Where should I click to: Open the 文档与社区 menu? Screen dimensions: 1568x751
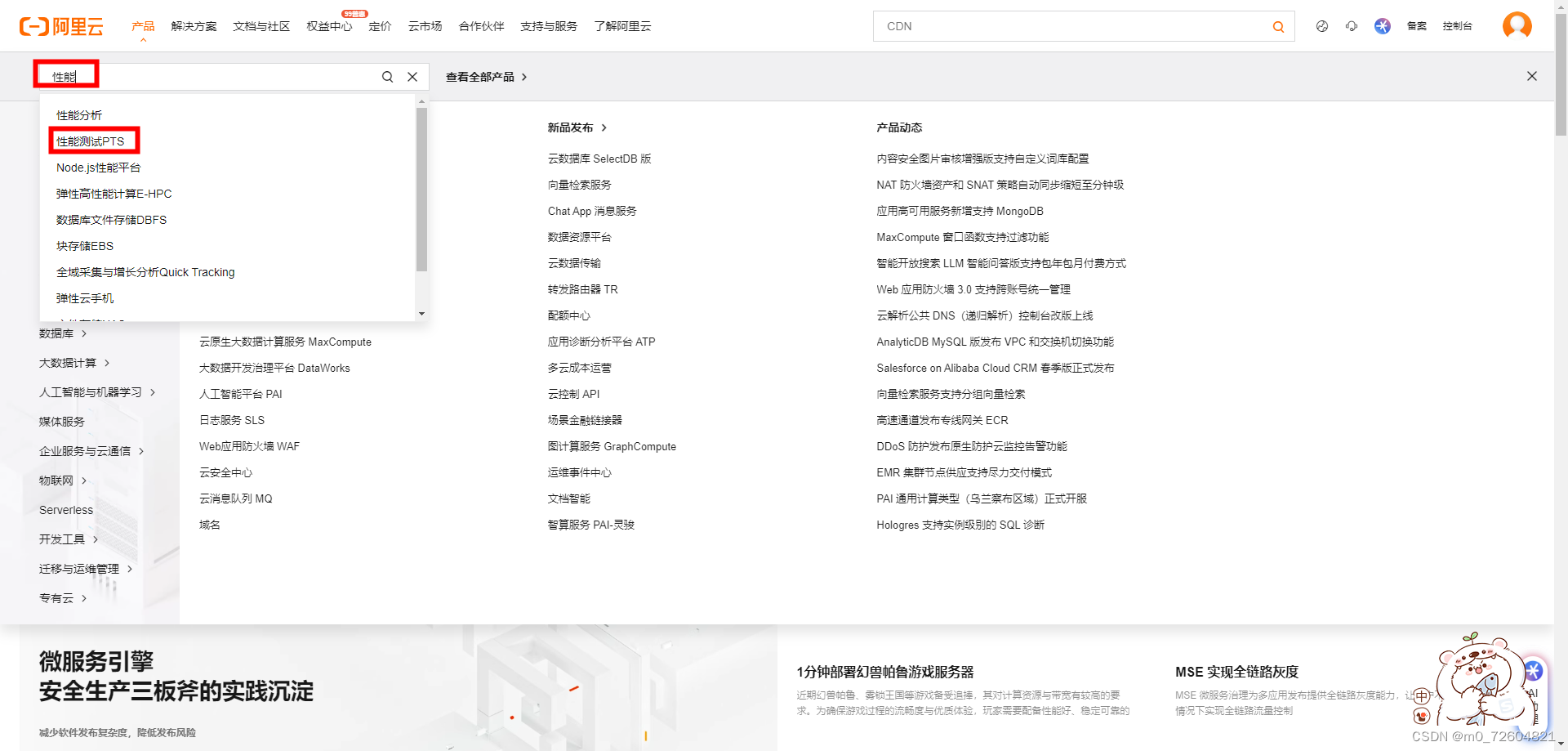(261, 26)
